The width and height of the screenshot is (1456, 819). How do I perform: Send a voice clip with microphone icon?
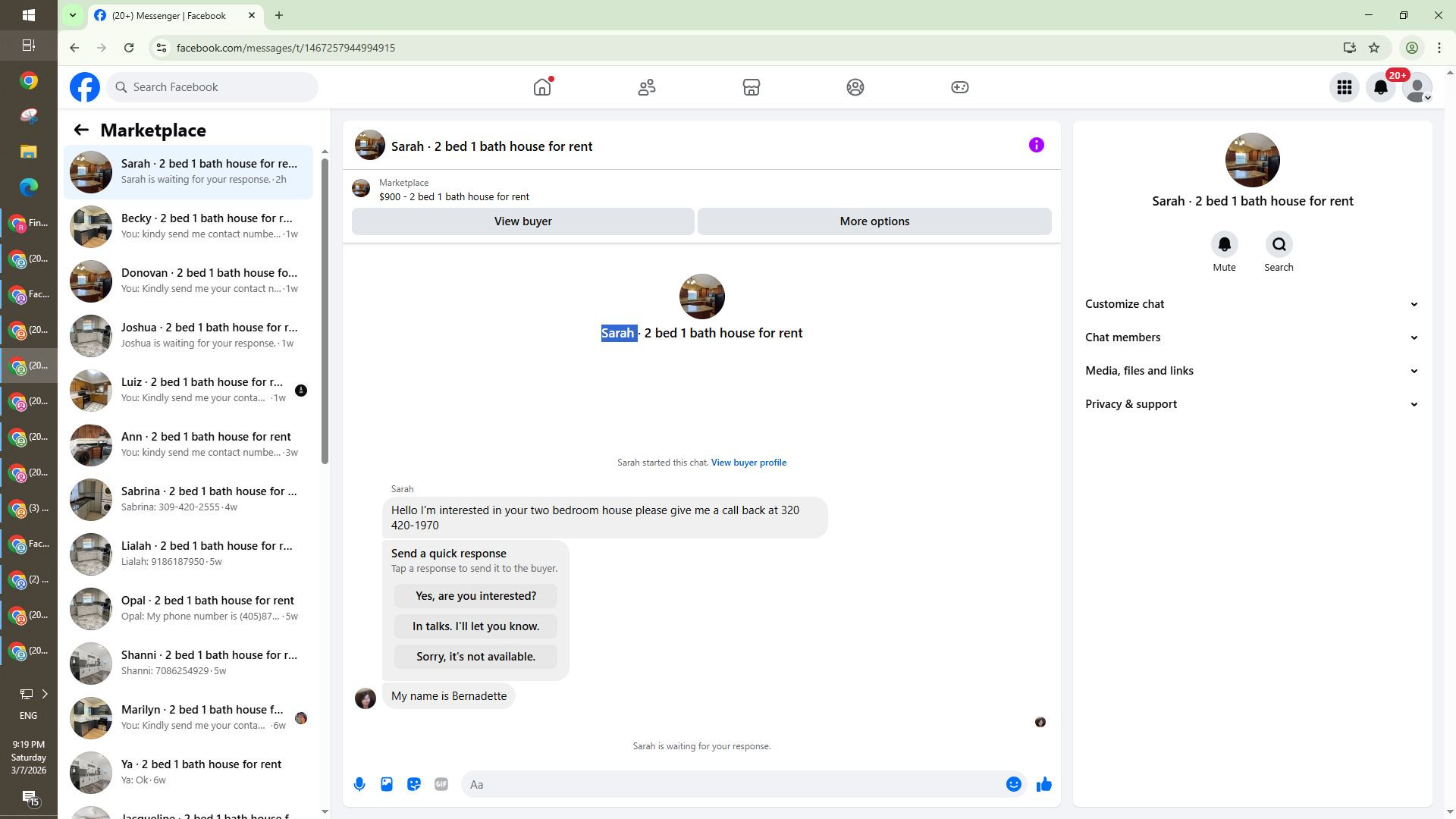tap(359, 784)
